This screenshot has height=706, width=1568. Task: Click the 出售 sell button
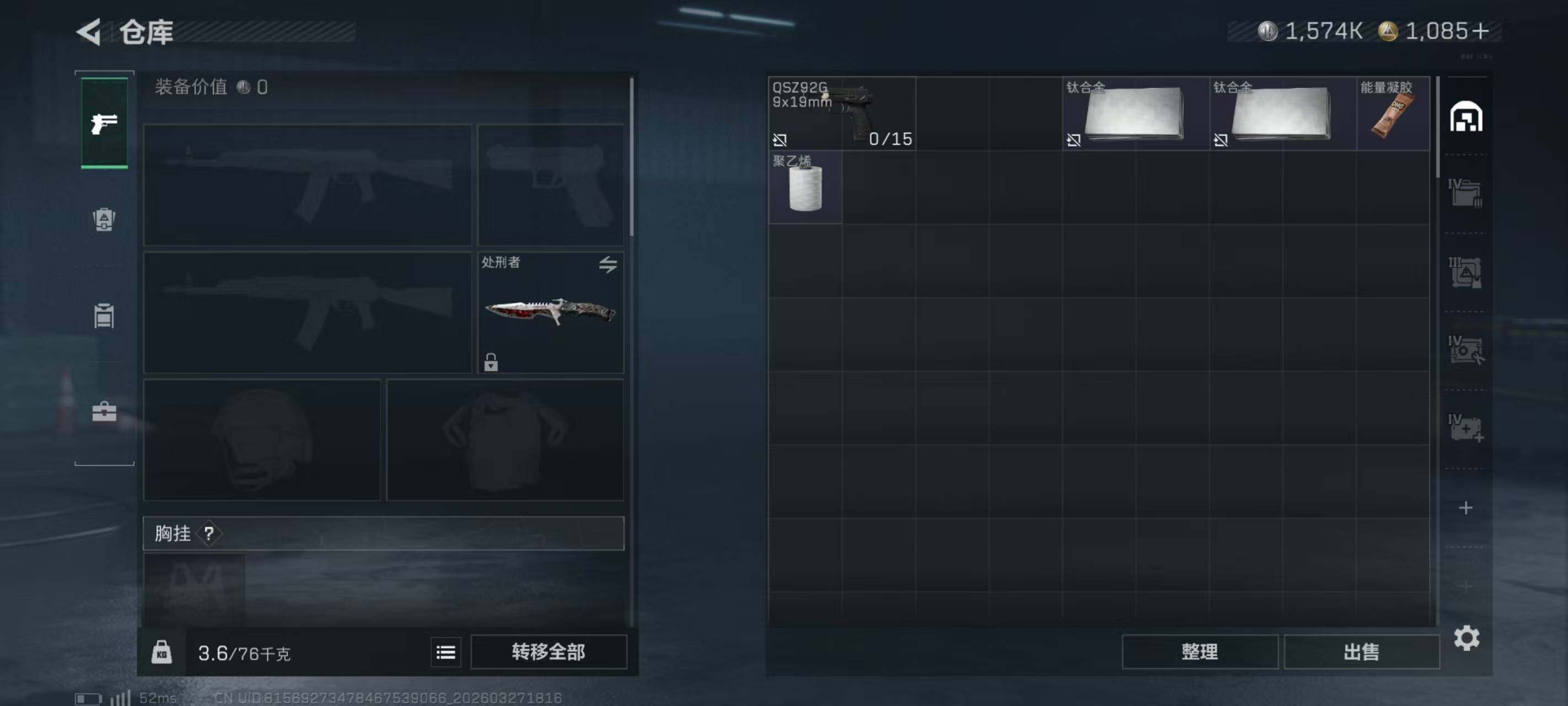pos(1361,652)
